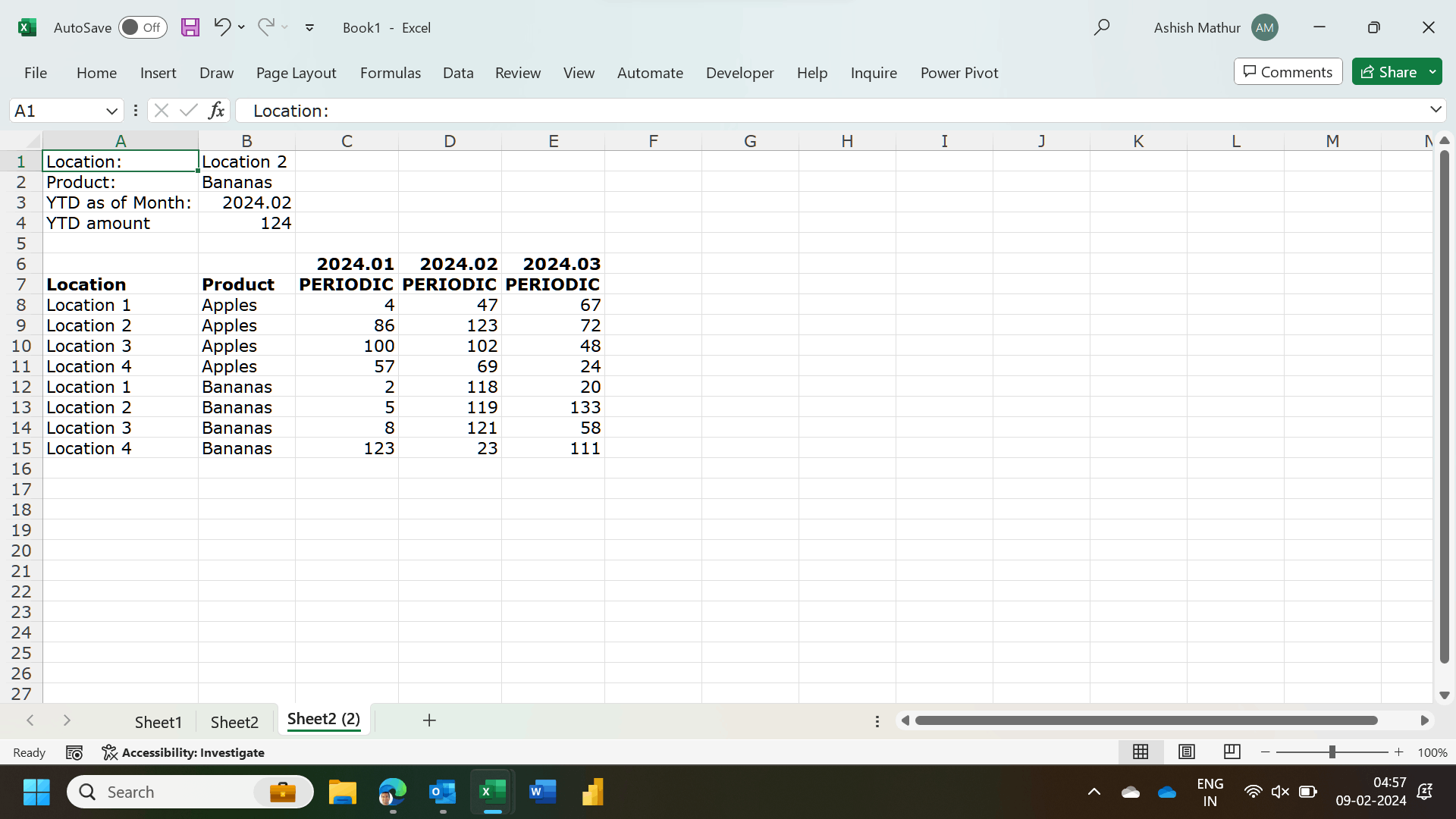Viewport: 1456px width, 819px height.
Task: Switch to the Sheet2 tab
Action: (x=234, y=722)
